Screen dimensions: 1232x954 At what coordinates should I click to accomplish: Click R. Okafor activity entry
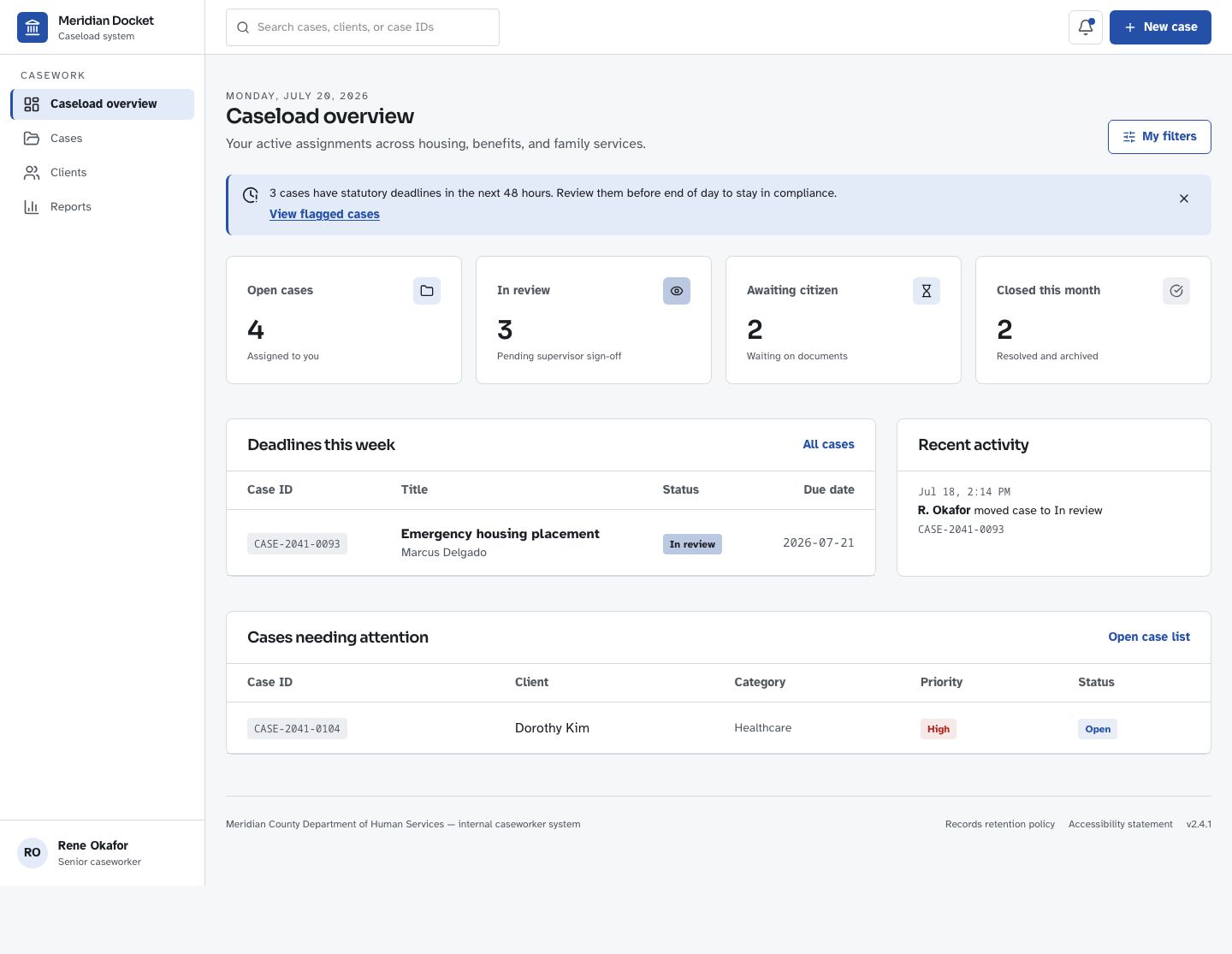1010,511
